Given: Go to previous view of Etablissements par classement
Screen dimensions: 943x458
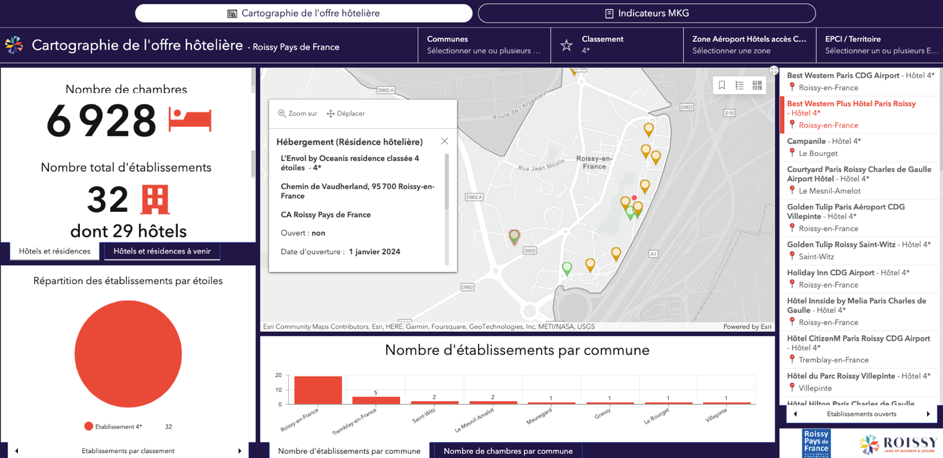Looking at the screenshot, I should pos(16,450).
